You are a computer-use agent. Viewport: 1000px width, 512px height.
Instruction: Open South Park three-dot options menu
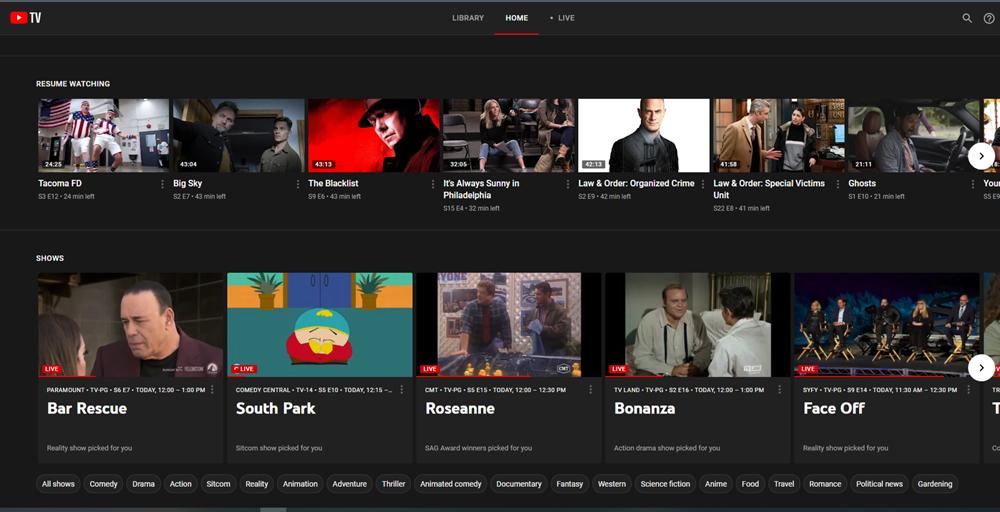click(x=402, y=390)
